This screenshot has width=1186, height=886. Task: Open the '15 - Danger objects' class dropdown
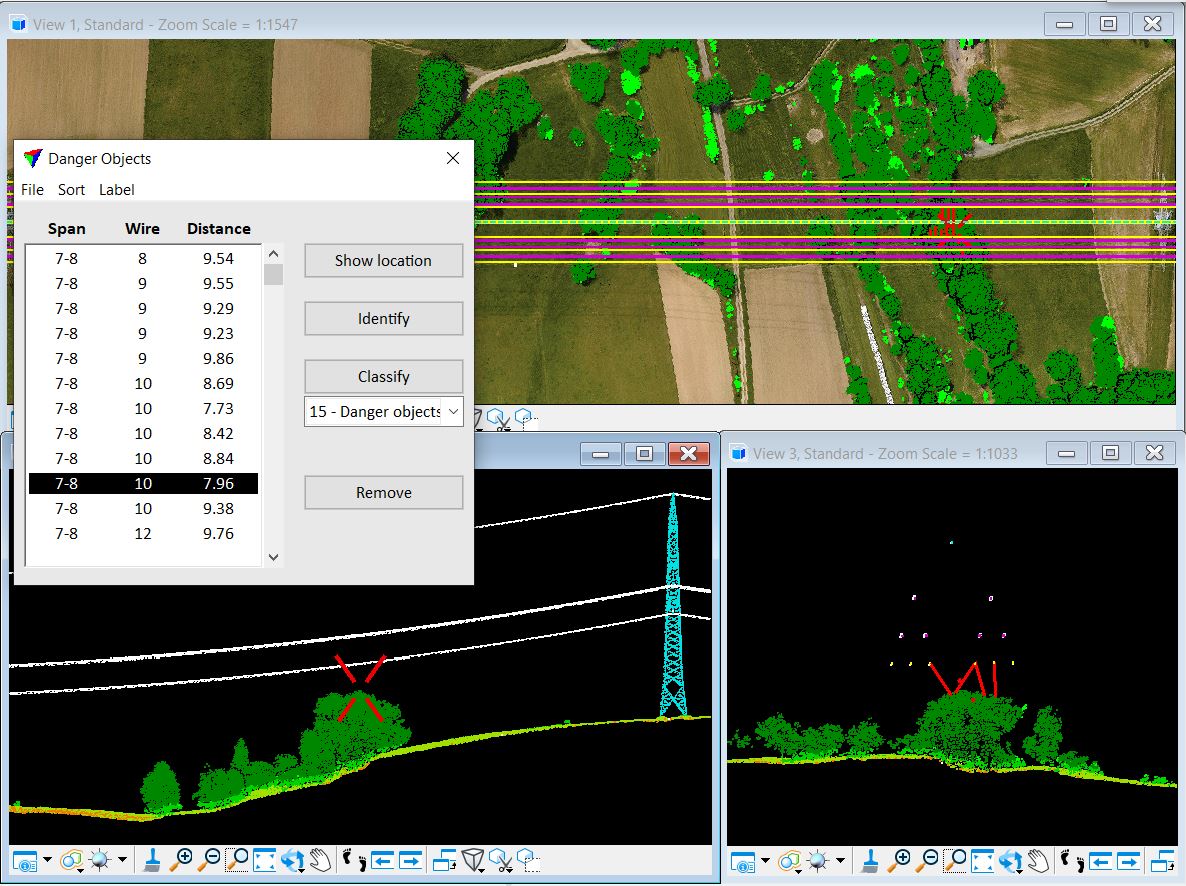452,411
